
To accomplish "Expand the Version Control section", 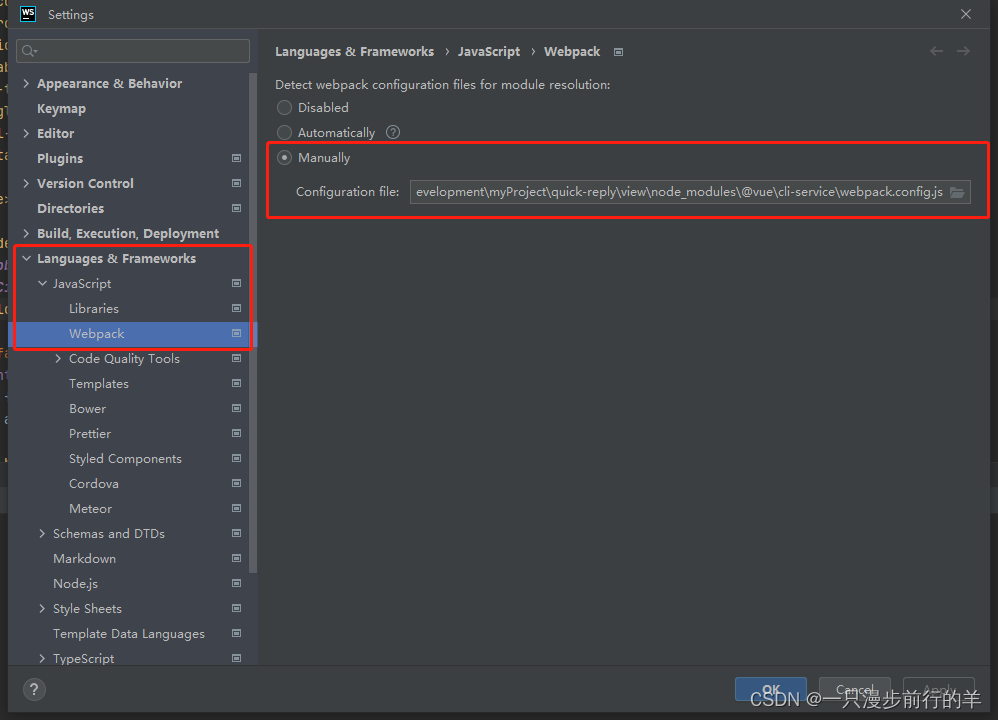I will tap(26, 183).
